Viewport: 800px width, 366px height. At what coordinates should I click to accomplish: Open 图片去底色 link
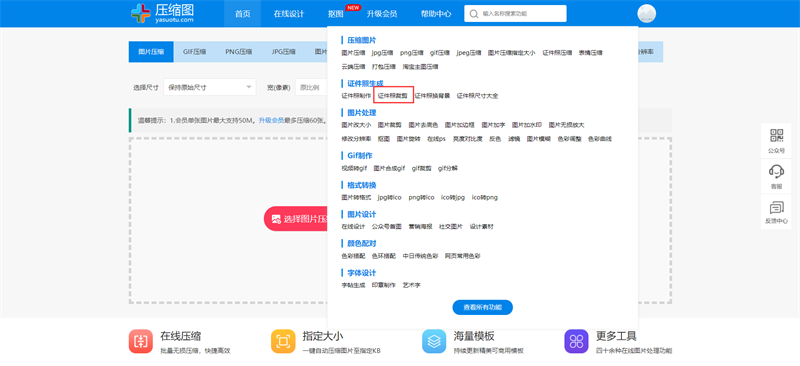pyautogui.click(x=423, y=125)
